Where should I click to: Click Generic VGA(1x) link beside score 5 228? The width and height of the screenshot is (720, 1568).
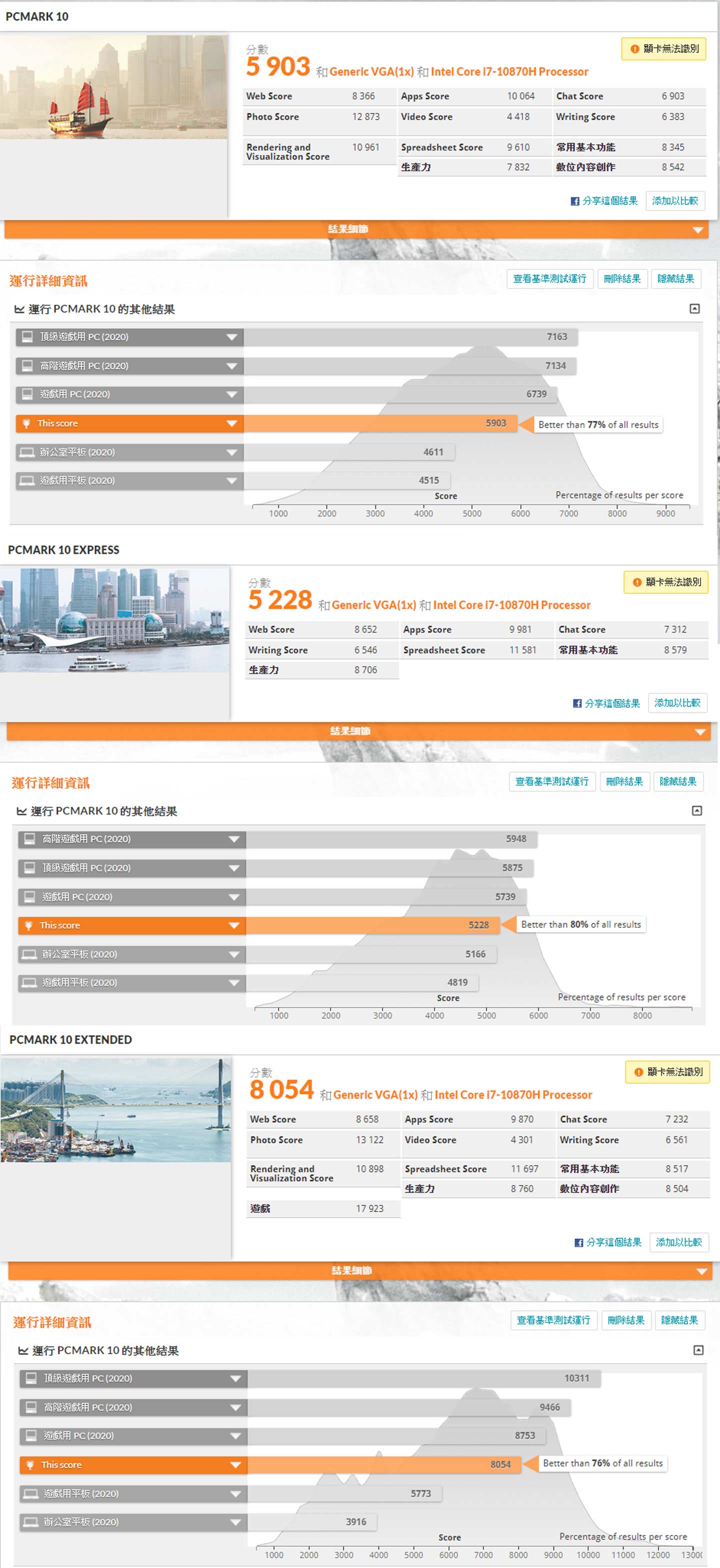[x=374, y=605]
